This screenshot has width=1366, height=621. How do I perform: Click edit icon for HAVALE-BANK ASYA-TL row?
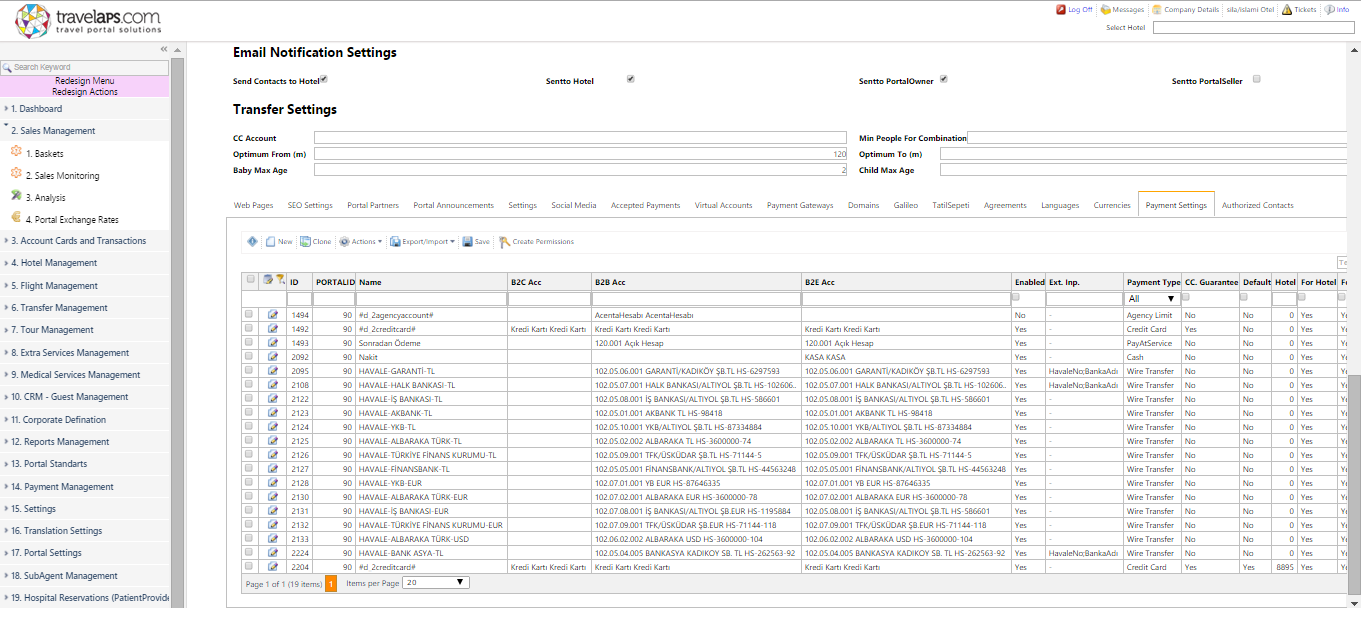point(273,553)
